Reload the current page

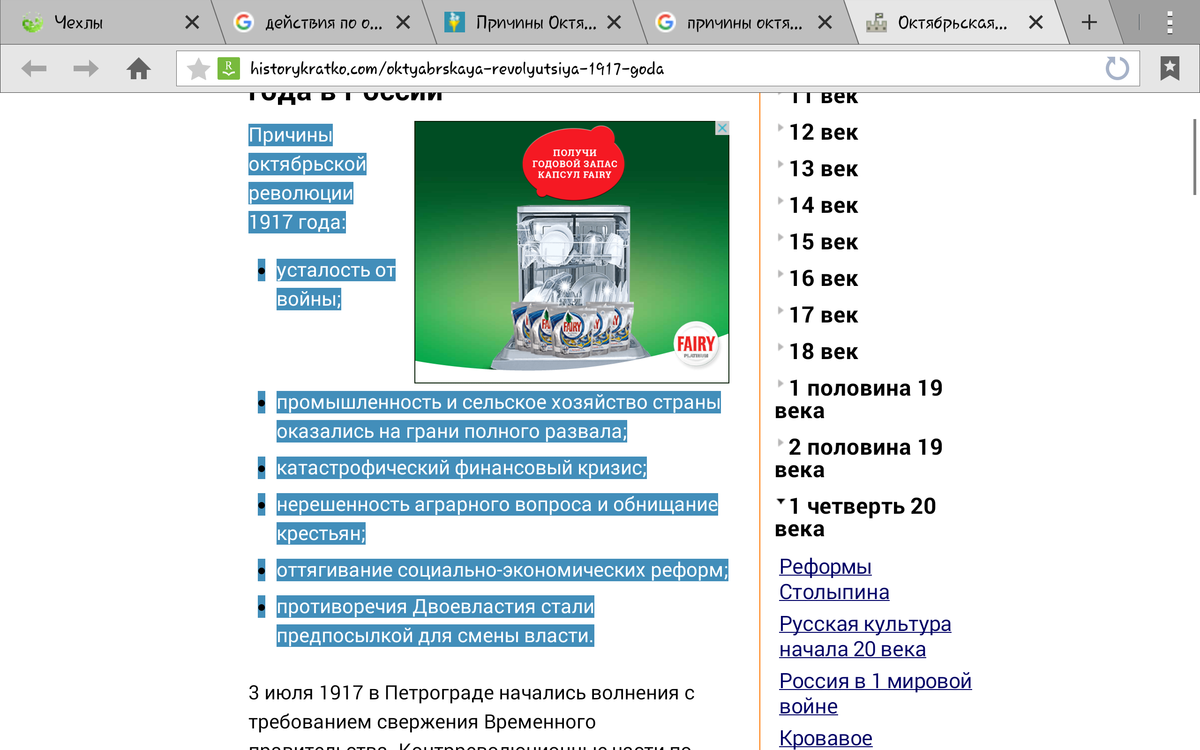1117,68
